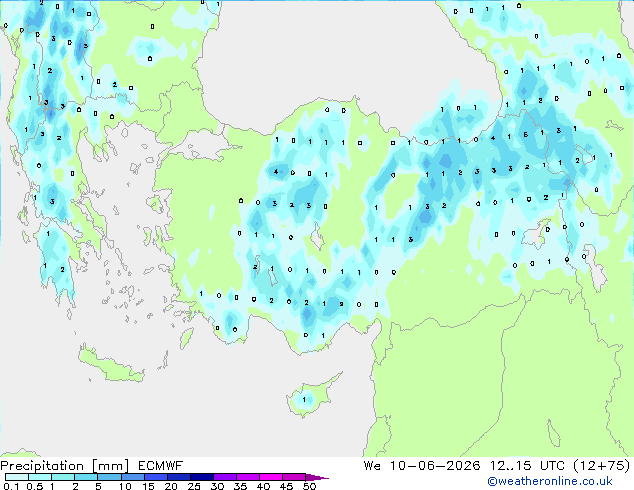Click the 2 to 5 mm legend swatch
Image resolution: width=634 pixels, height=490 pixels.
(x=86, y=477)
